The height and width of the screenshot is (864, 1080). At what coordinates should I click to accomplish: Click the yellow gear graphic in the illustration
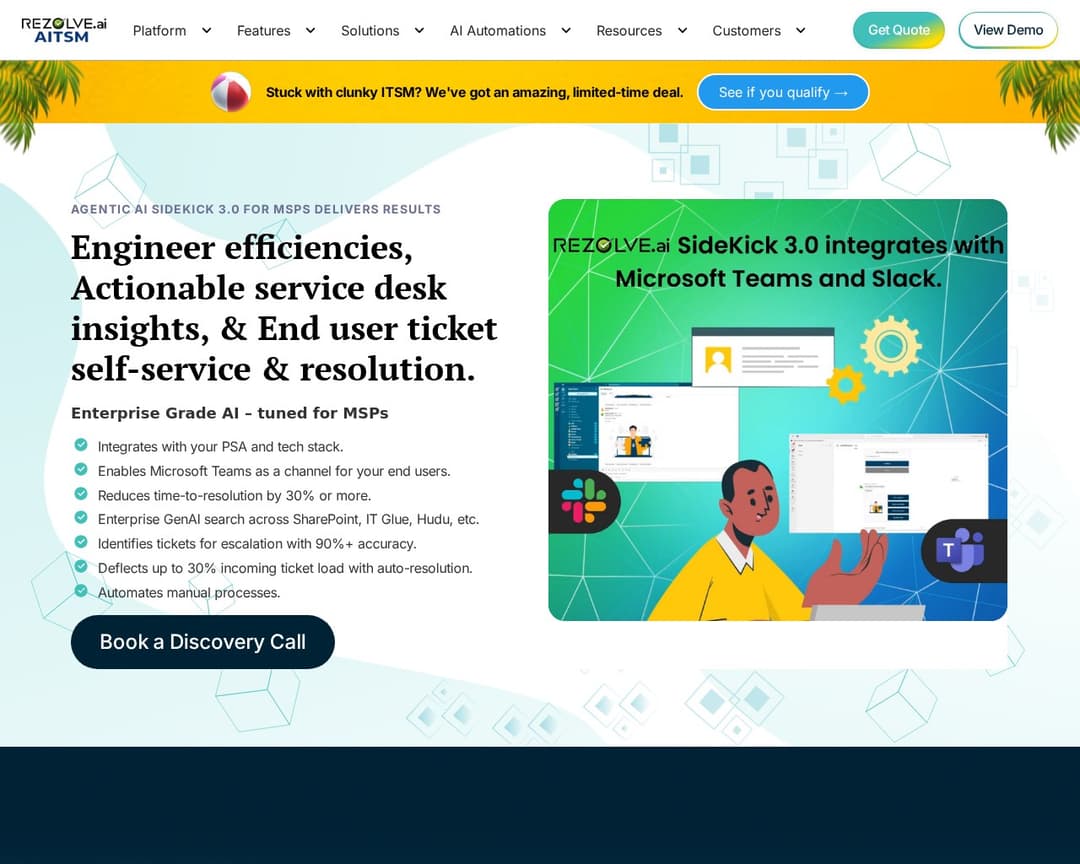(x=889, y=349)
